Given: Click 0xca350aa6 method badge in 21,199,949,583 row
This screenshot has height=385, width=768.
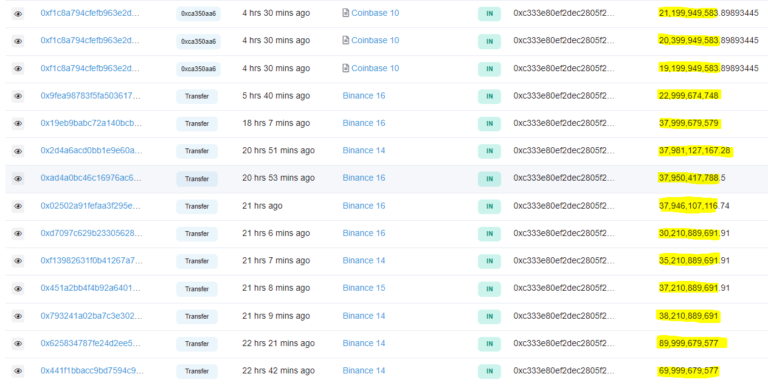Looking at the screenshot, I should tap(198, 14).
